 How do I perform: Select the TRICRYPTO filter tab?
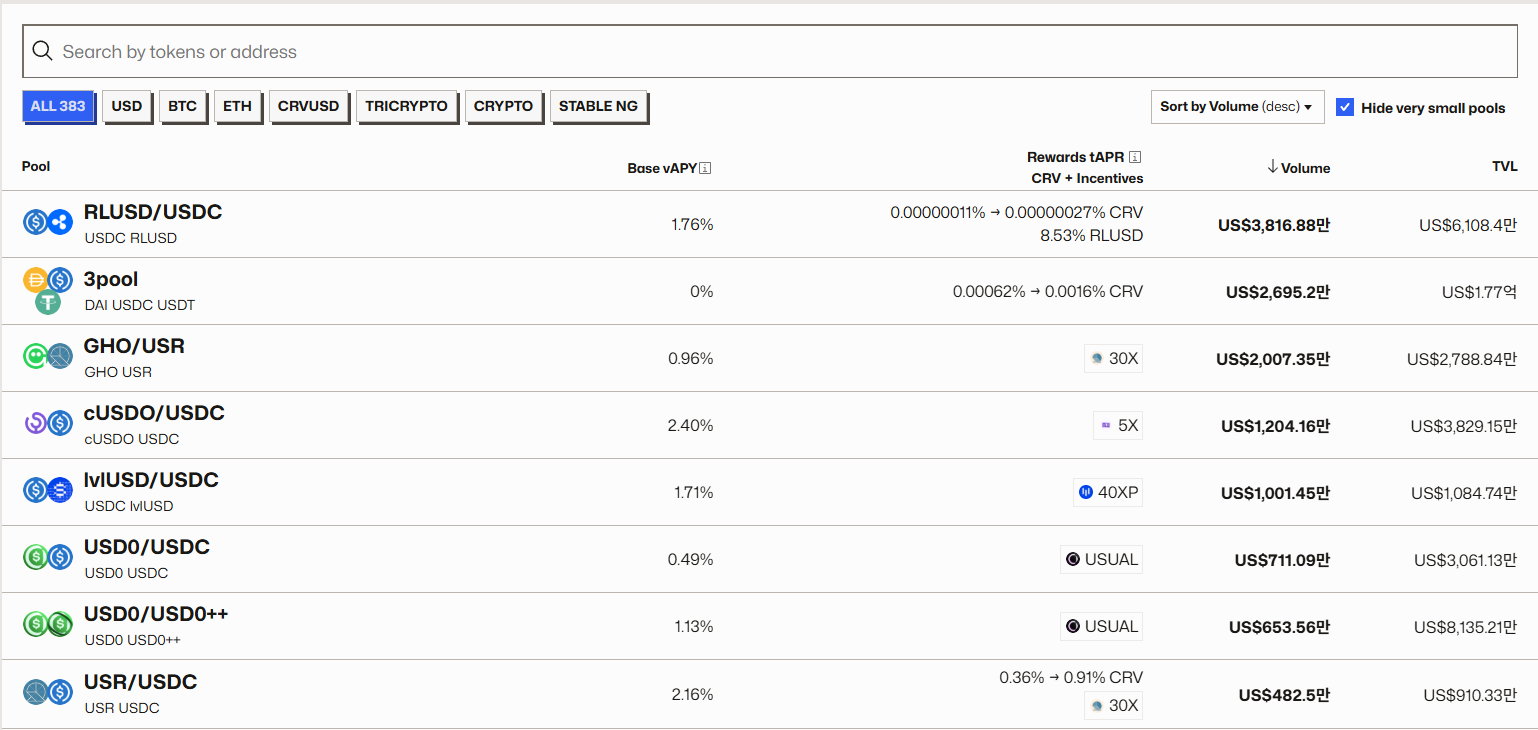click(x=406, y=106)
